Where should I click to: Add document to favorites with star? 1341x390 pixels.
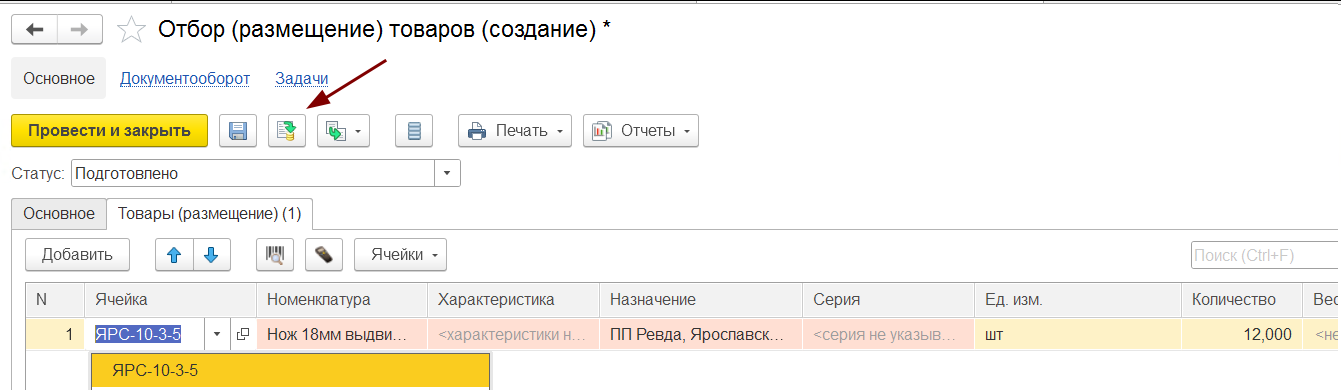132,30
